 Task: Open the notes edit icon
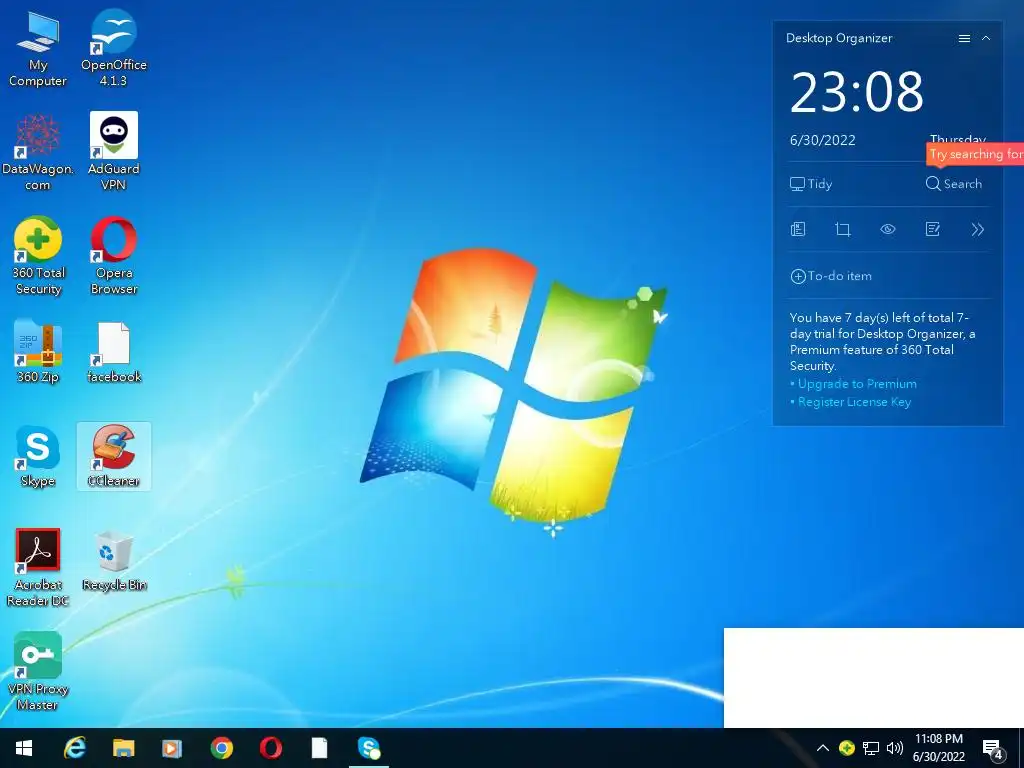(x=933, y=229)
